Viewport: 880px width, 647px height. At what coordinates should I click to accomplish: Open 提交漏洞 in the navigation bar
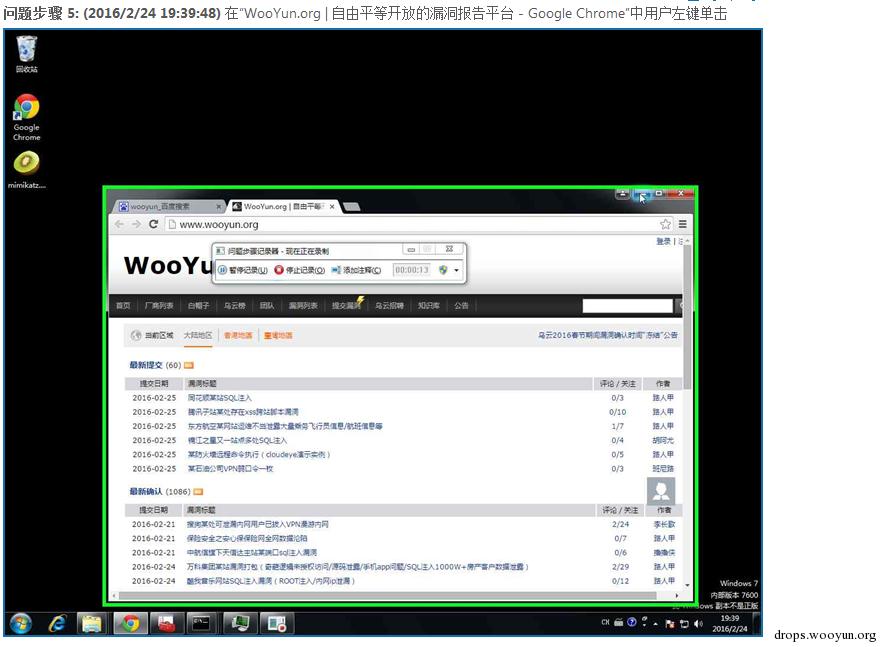pyautogui.click(x=346, y=305)
